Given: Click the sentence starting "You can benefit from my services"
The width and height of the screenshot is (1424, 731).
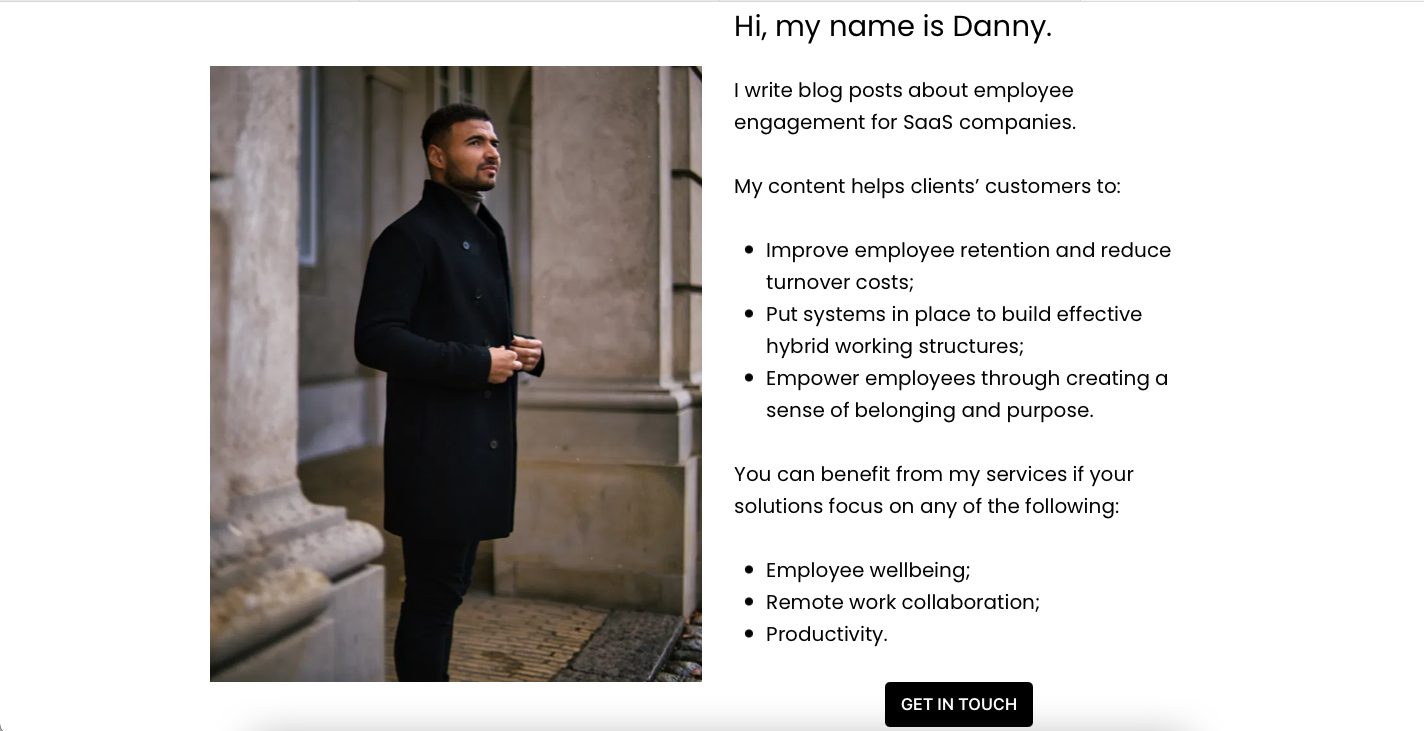Looking at the screenshot, I should tap(933, 490).
